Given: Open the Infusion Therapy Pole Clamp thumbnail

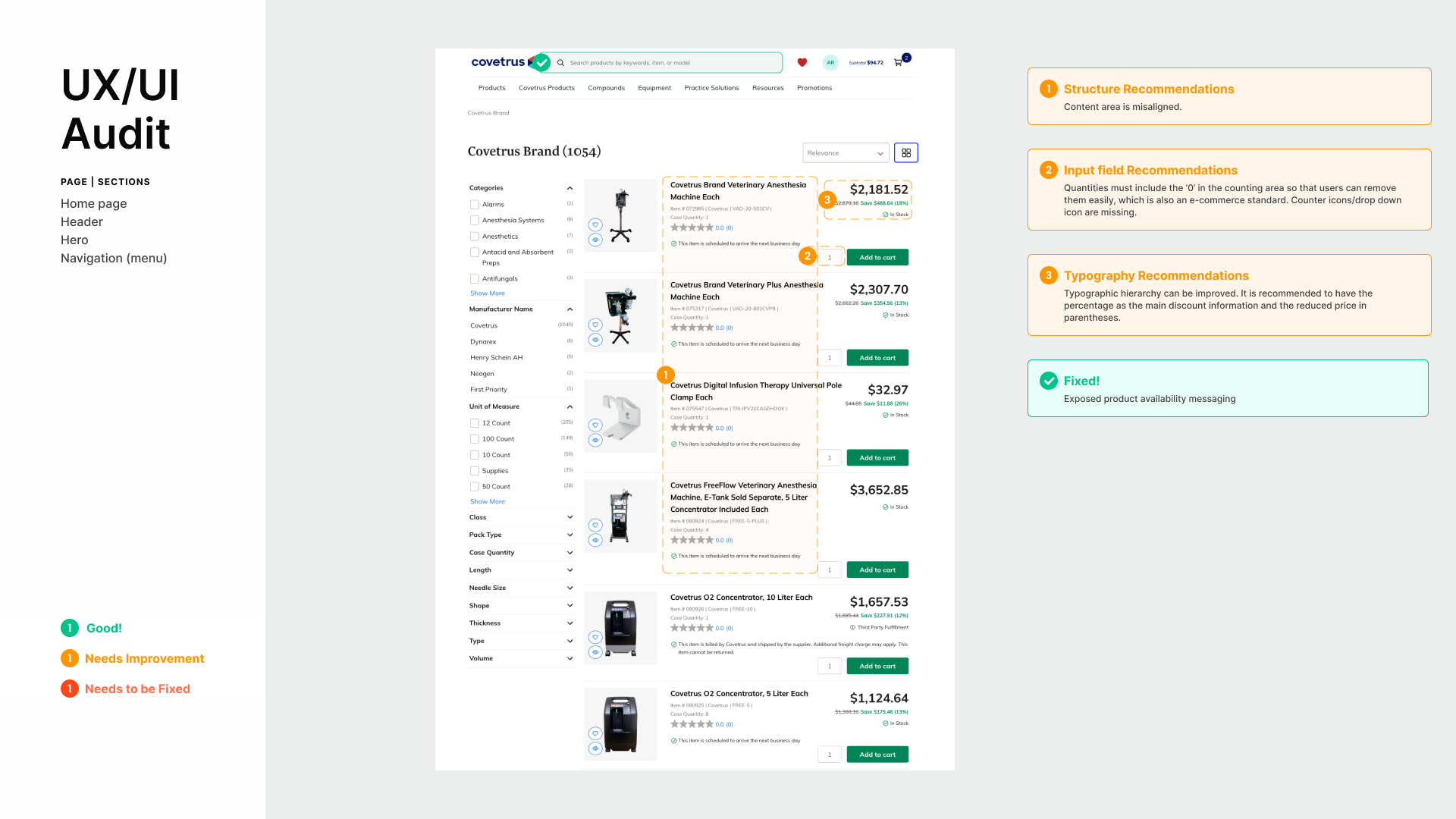Looking at the screenshot, I should 620,416.
